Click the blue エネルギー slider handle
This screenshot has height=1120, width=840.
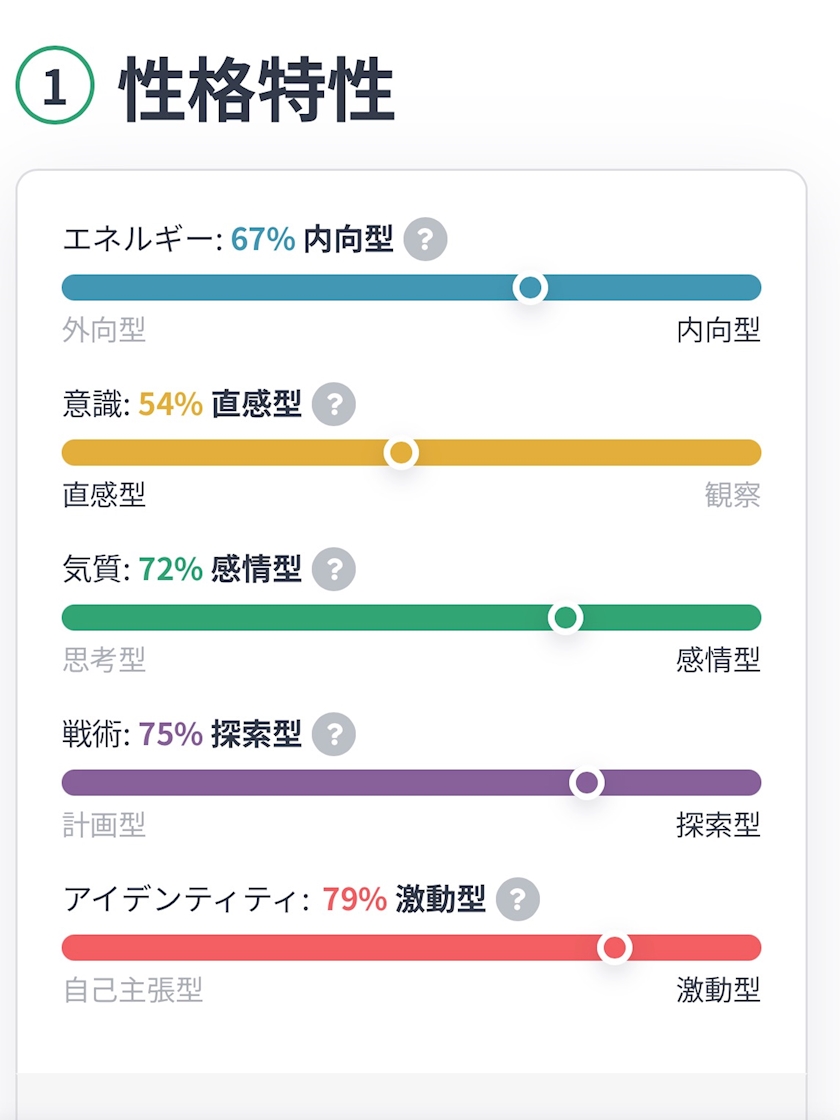[x=530, y=288]
